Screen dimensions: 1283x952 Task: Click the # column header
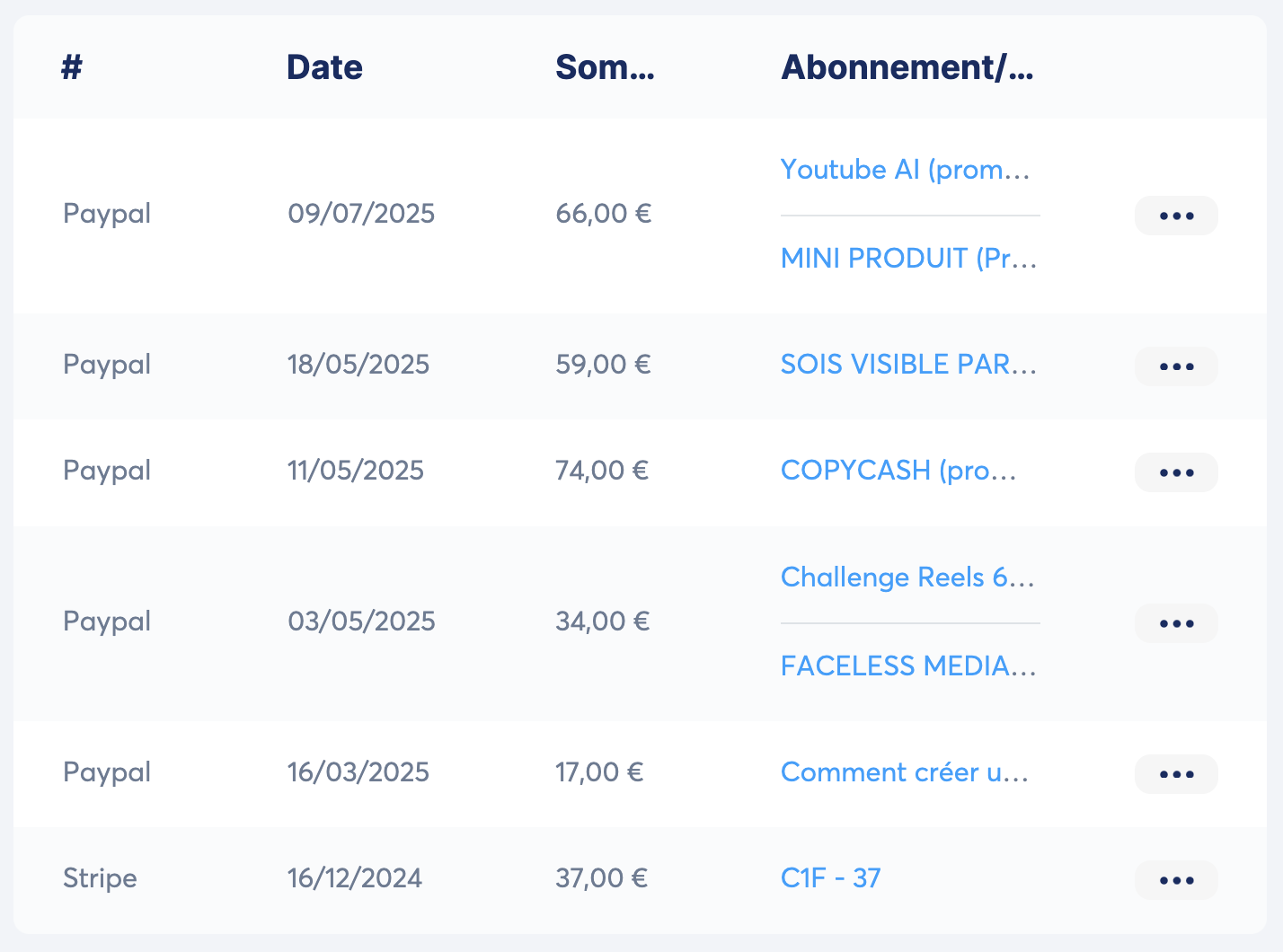point(72,67)
